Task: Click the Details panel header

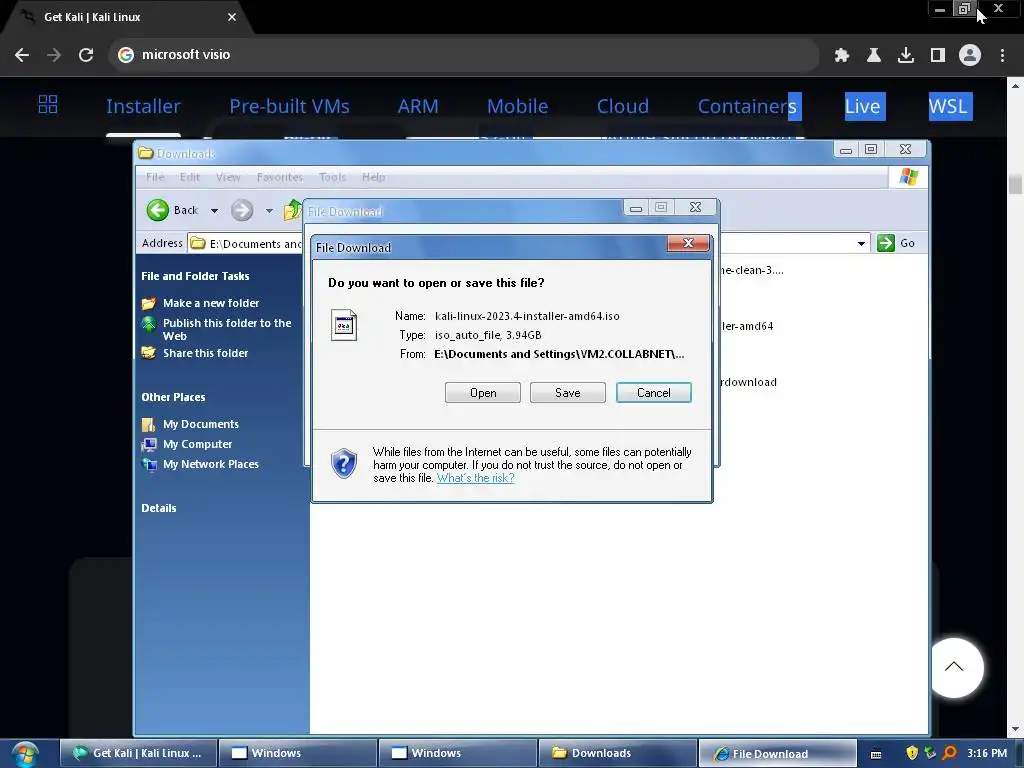Action: pyautogui.click(x=159, y=508)
